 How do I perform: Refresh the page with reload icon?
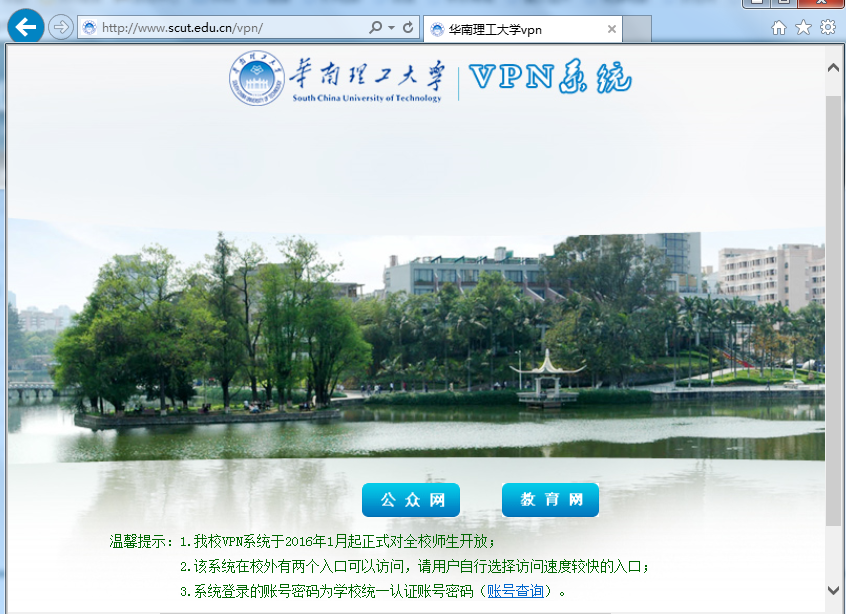point(408,27)
